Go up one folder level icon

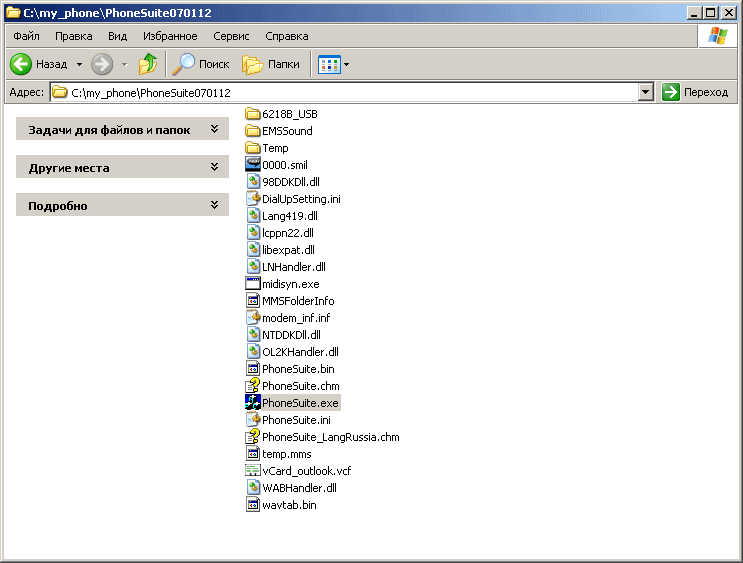(x=148, y=64)
